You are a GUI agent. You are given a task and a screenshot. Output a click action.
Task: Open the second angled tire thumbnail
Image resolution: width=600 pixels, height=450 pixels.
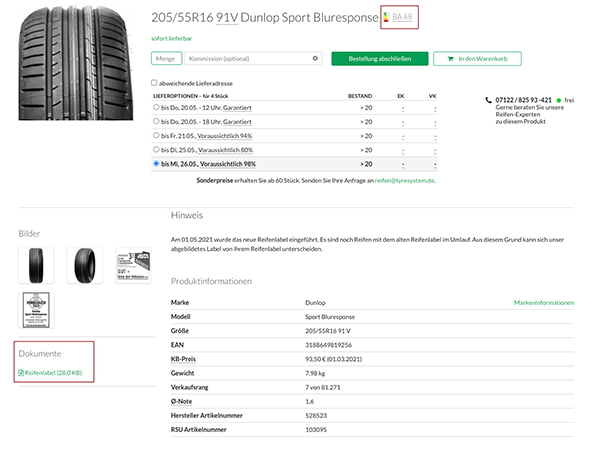click(x=84, y=266)
